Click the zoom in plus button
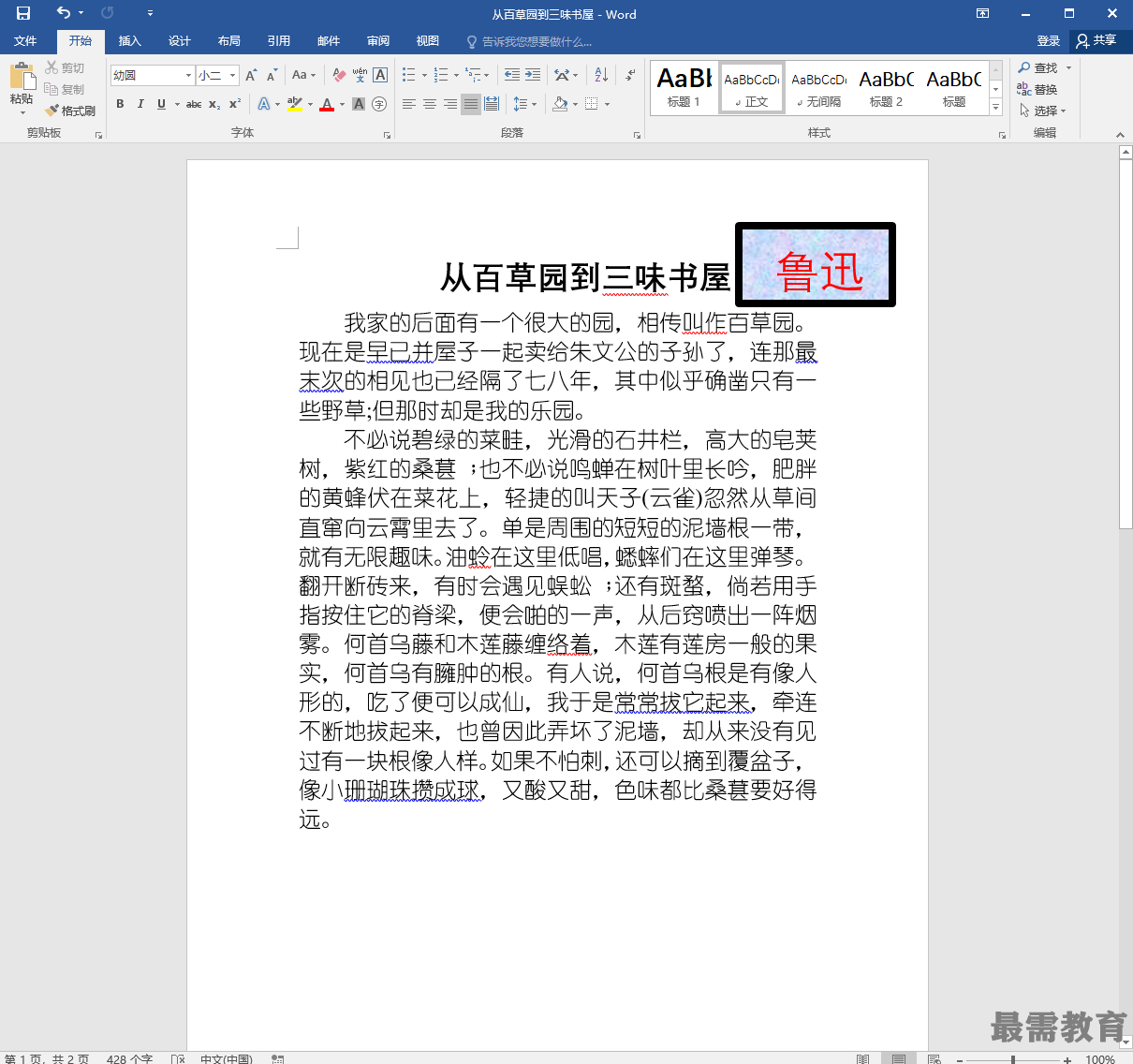The width and height of the screenshot is (1133, 1064). (1067, 1059)
